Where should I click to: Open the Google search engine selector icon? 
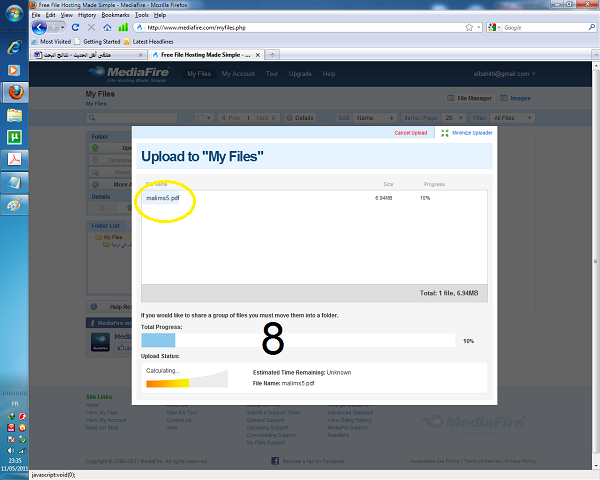pyautogui.click(x=494, y=28)
